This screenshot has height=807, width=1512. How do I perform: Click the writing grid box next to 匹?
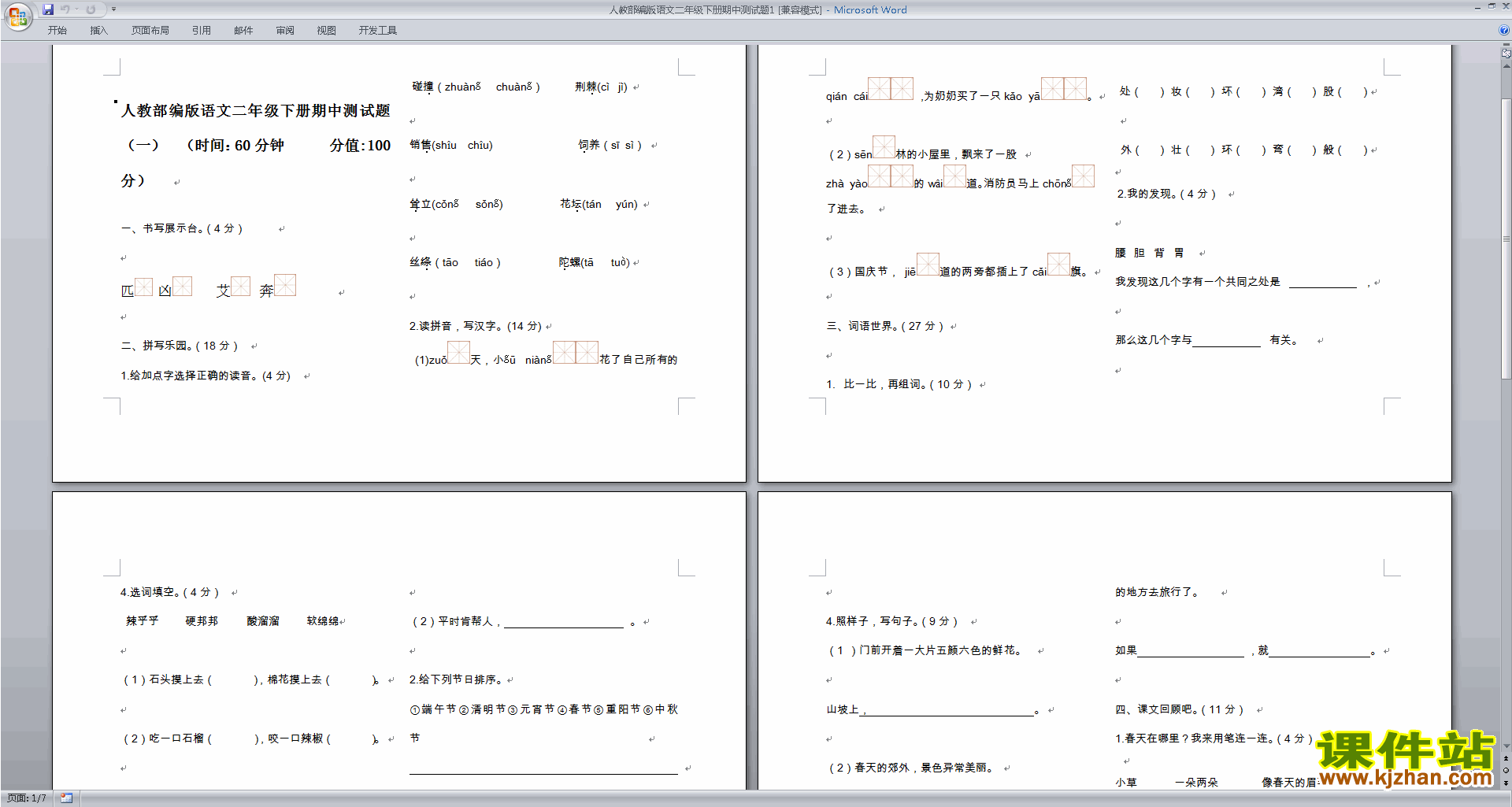tap(143, 287)
